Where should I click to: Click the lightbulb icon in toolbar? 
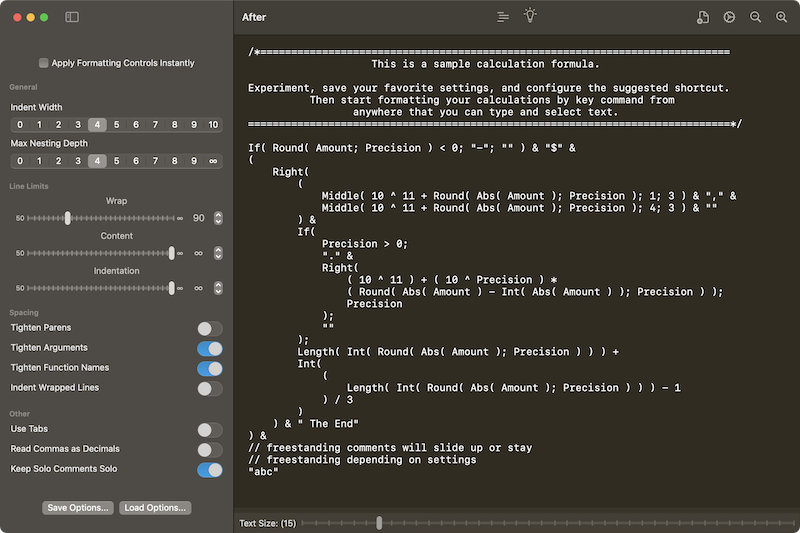click(530, 15)
